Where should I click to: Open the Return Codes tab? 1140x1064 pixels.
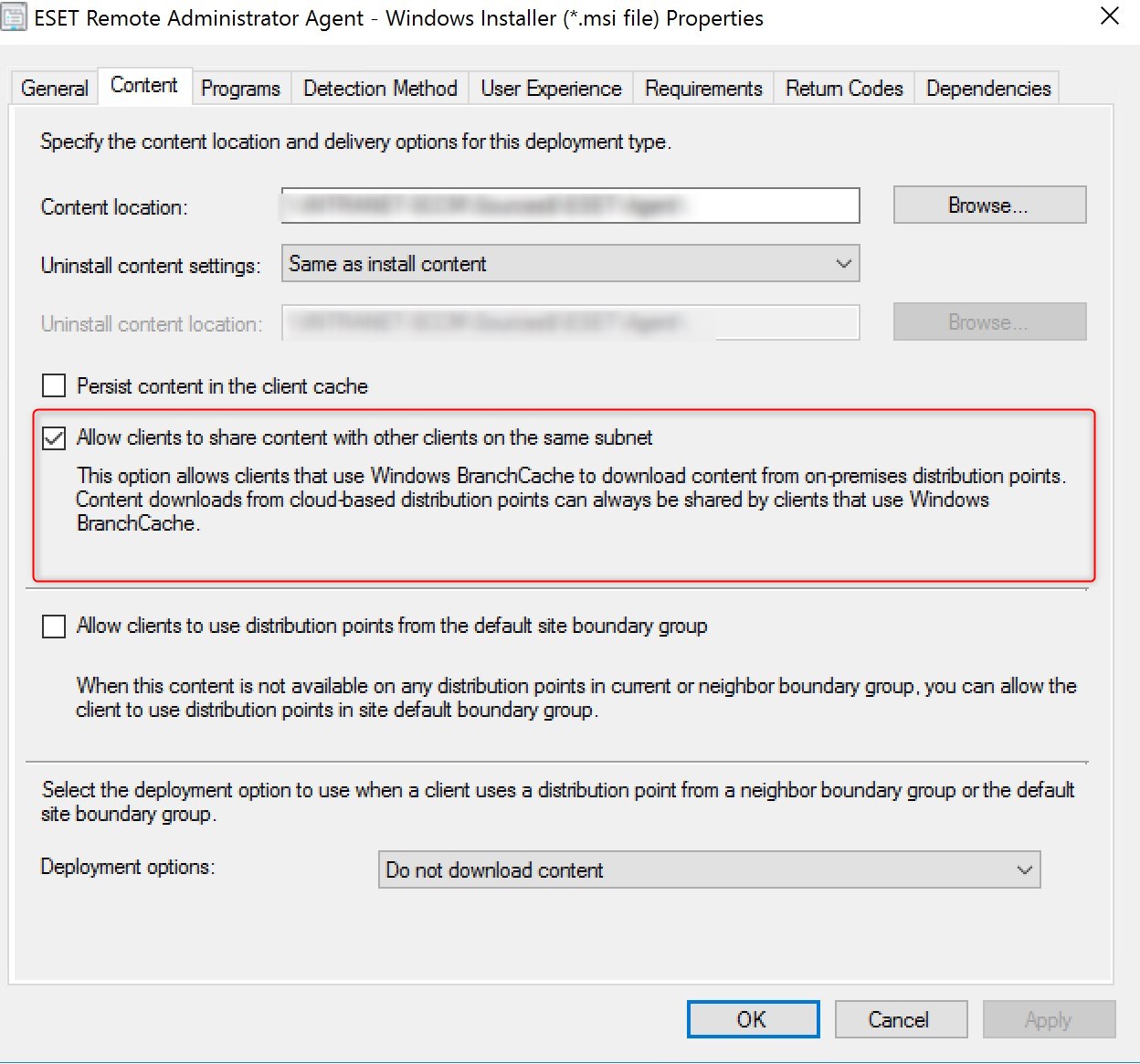(x=844, y=89)
